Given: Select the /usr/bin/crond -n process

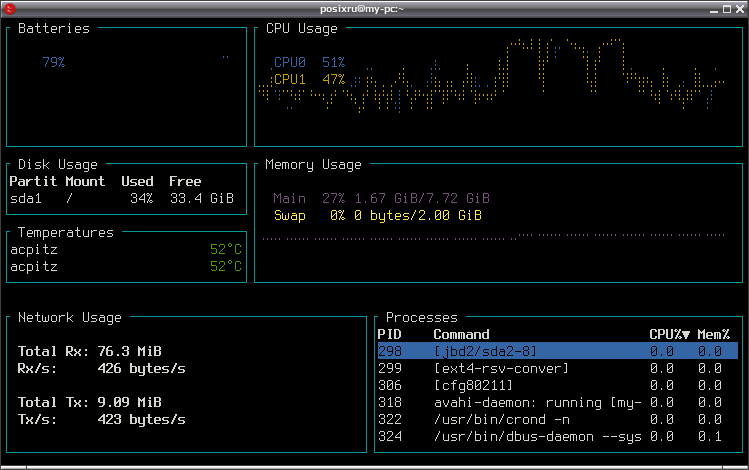Looking at the screenshot, I should click(x=557, y=419).
